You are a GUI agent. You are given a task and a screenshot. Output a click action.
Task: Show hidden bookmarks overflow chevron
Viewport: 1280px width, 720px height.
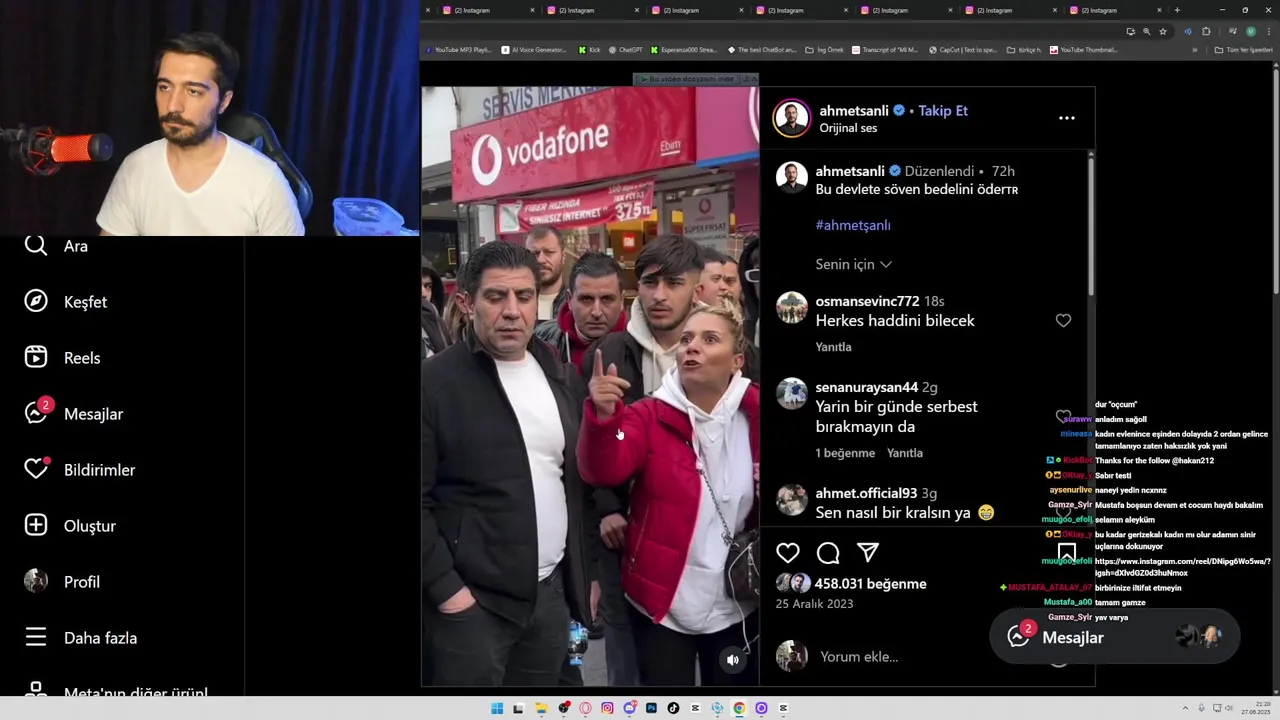[x=1195, y=49]
